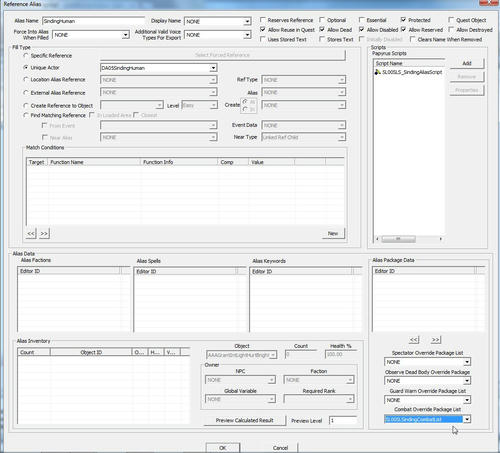Image resolution: width=500 pixels, height=453 pixels.
Task: Click the >> button under Alias Package Data
Action: click(x=436, y=339)
